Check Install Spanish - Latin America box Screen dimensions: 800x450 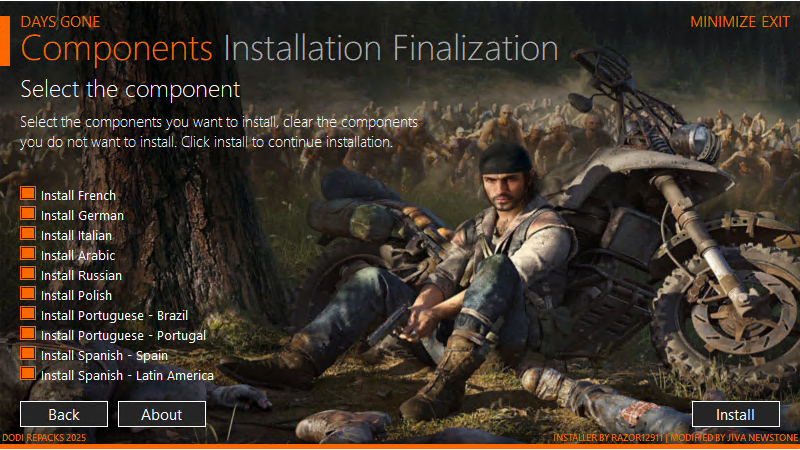click(28, 373)
